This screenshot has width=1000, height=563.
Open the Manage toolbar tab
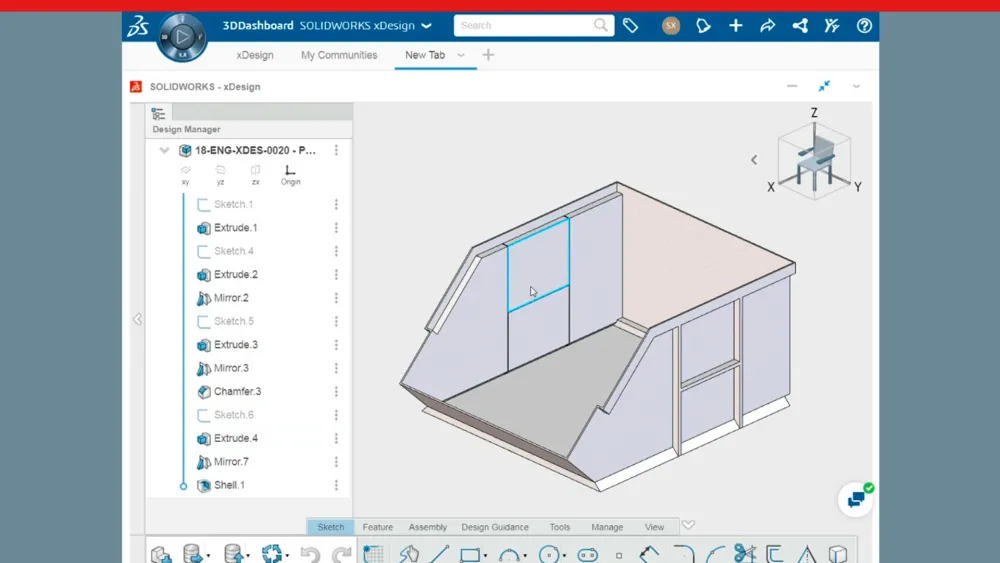(x=607, y=527)
